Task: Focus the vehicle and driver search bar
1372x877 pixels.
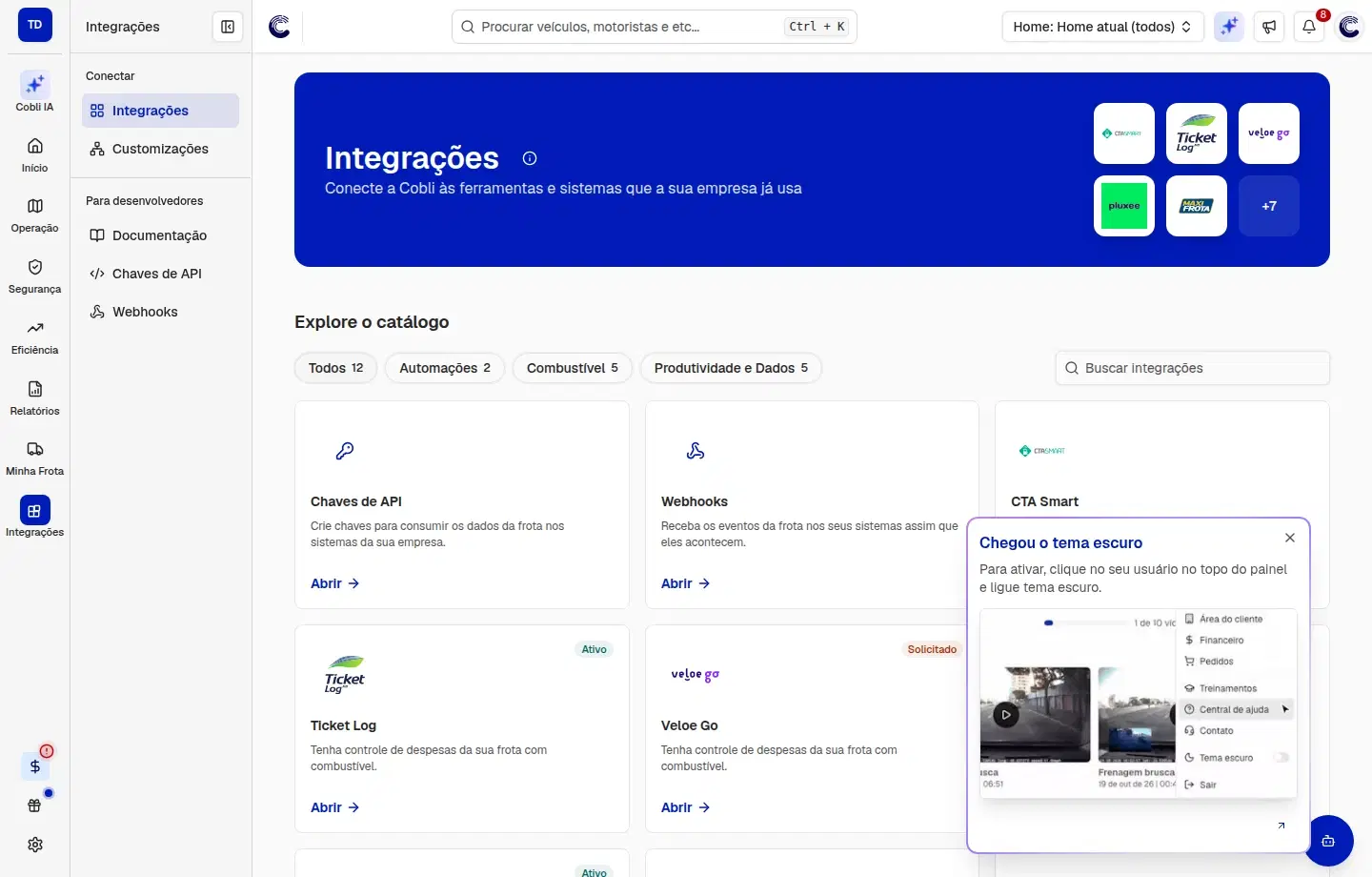Action: [x=655, y=27]
